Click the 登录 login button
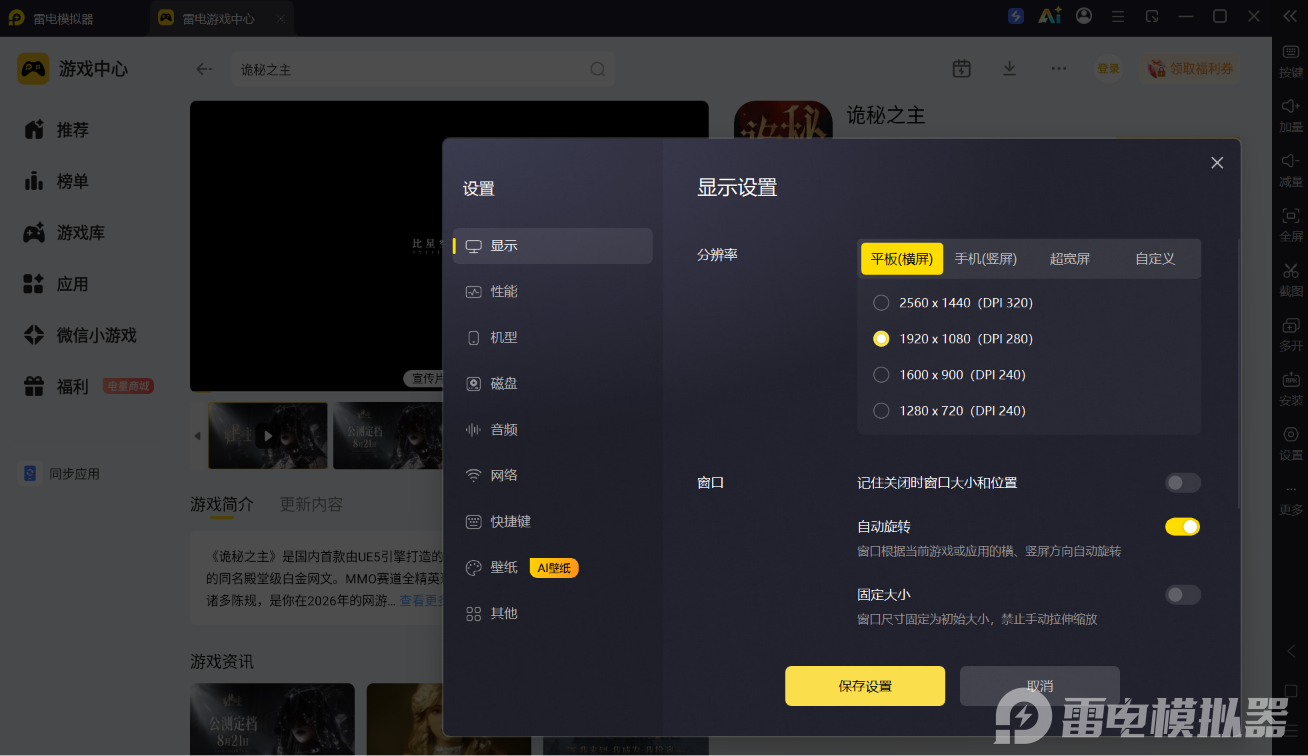This screenshot has height=756, width=1308. [1109, 69]
